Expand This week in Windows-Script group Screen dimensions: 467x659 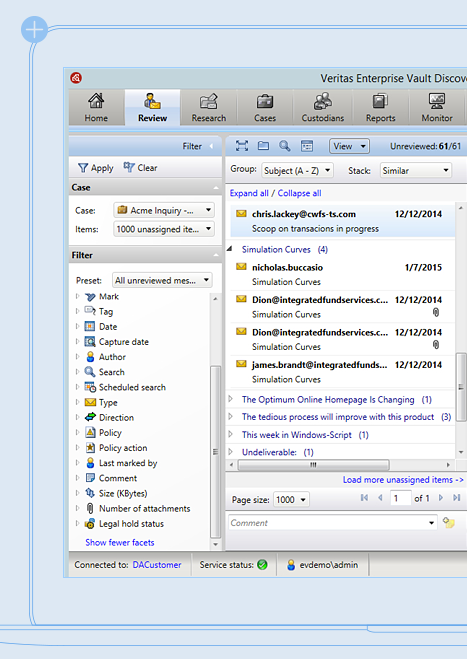[231, 434]
